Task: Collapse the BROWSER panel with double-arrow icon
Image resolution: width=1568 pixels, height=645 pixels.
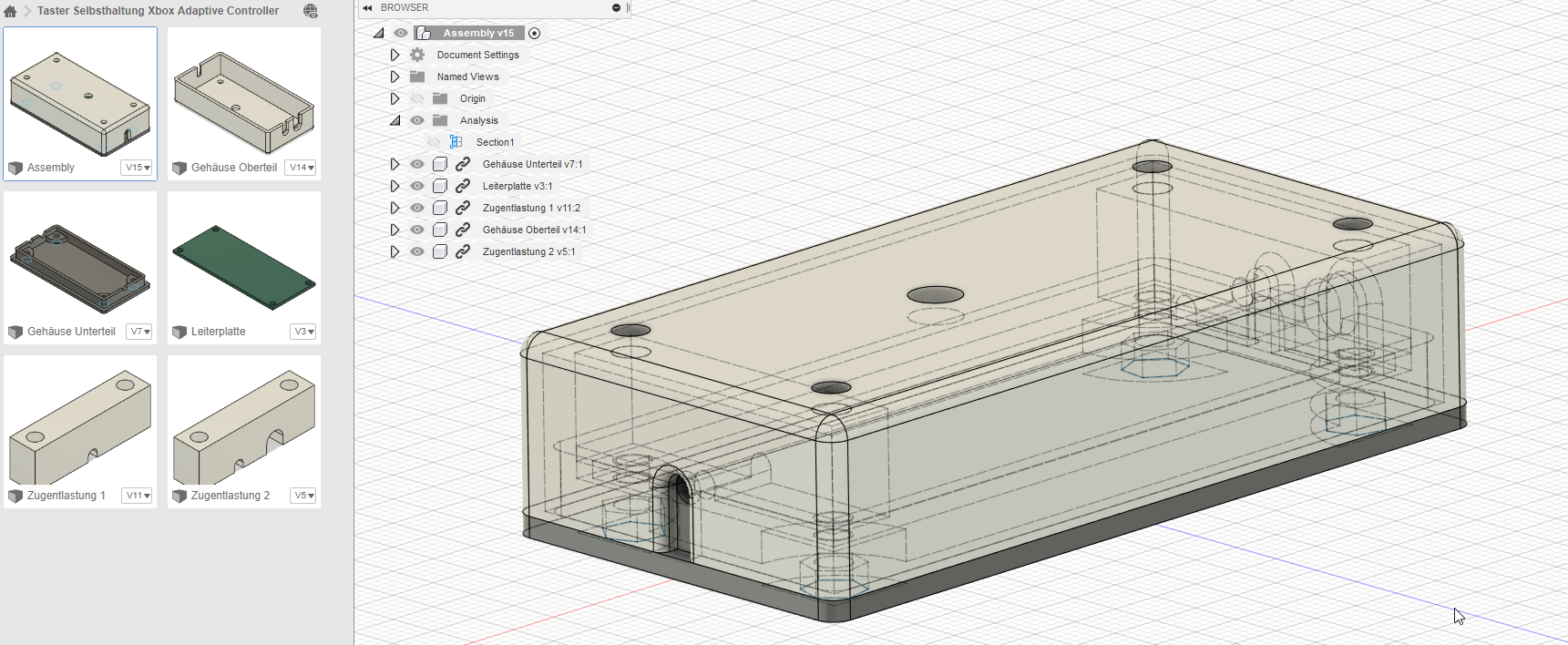Action: pos(367,7)
